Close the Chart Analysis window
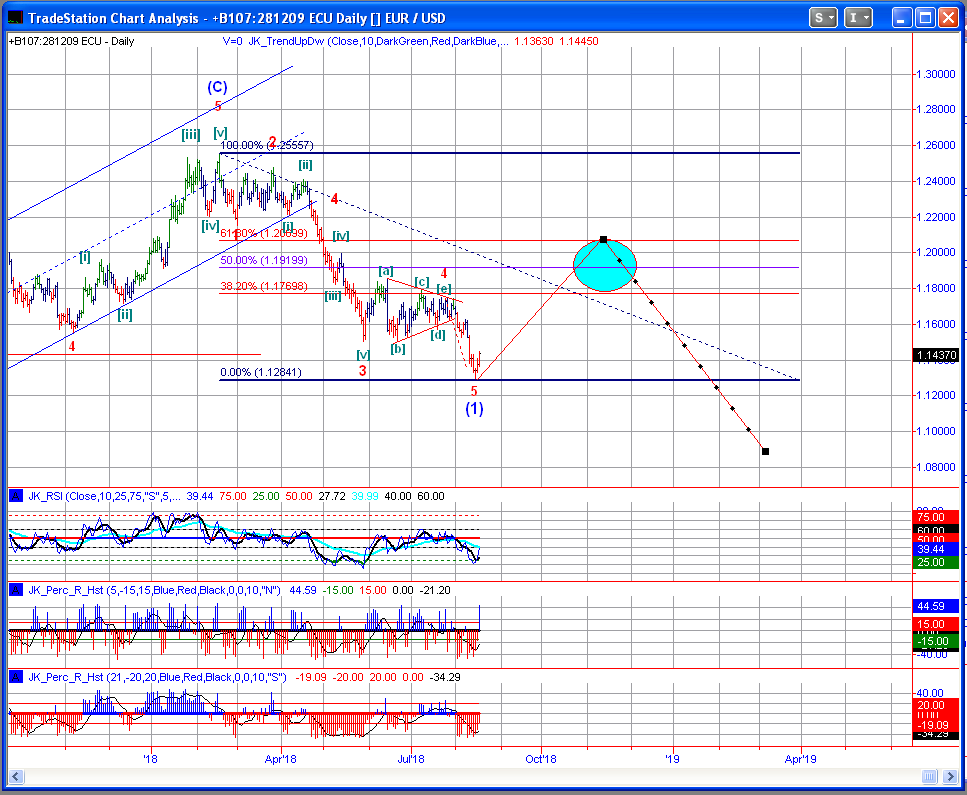The image size is (967, 795). click(948, 18)
